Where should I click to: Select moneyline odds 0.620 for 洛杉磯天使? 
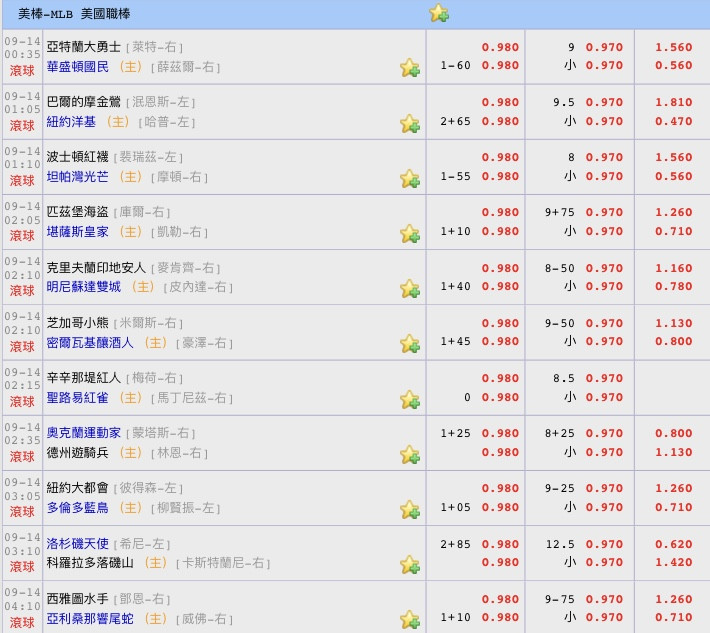click(x=673, y=544)
